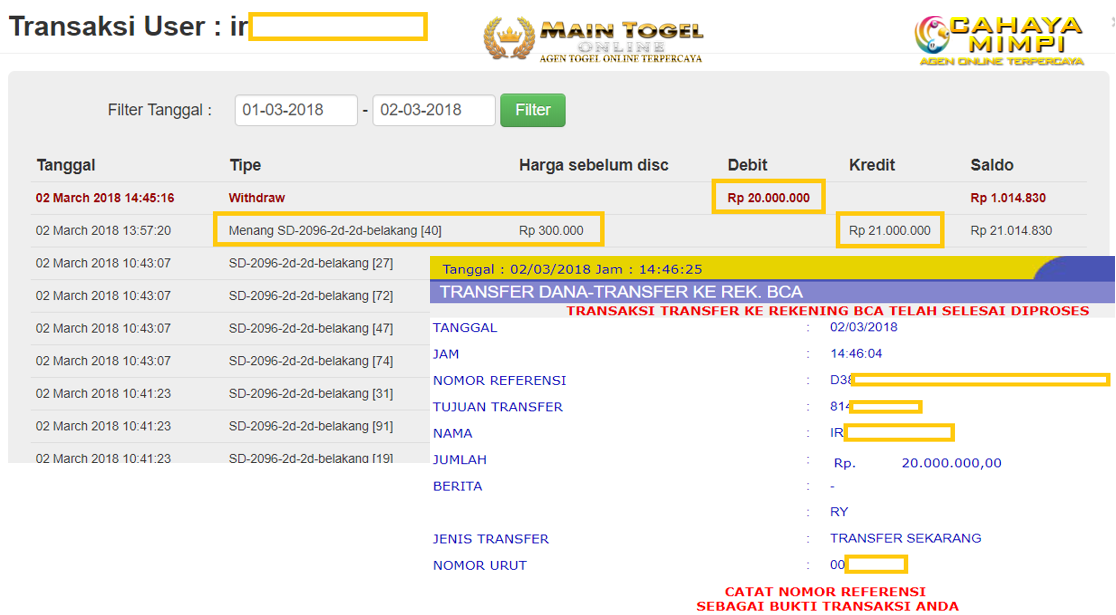Select the Withdraw transaction row
Viewport: 1116px width, 615px height.
point(257,198)
